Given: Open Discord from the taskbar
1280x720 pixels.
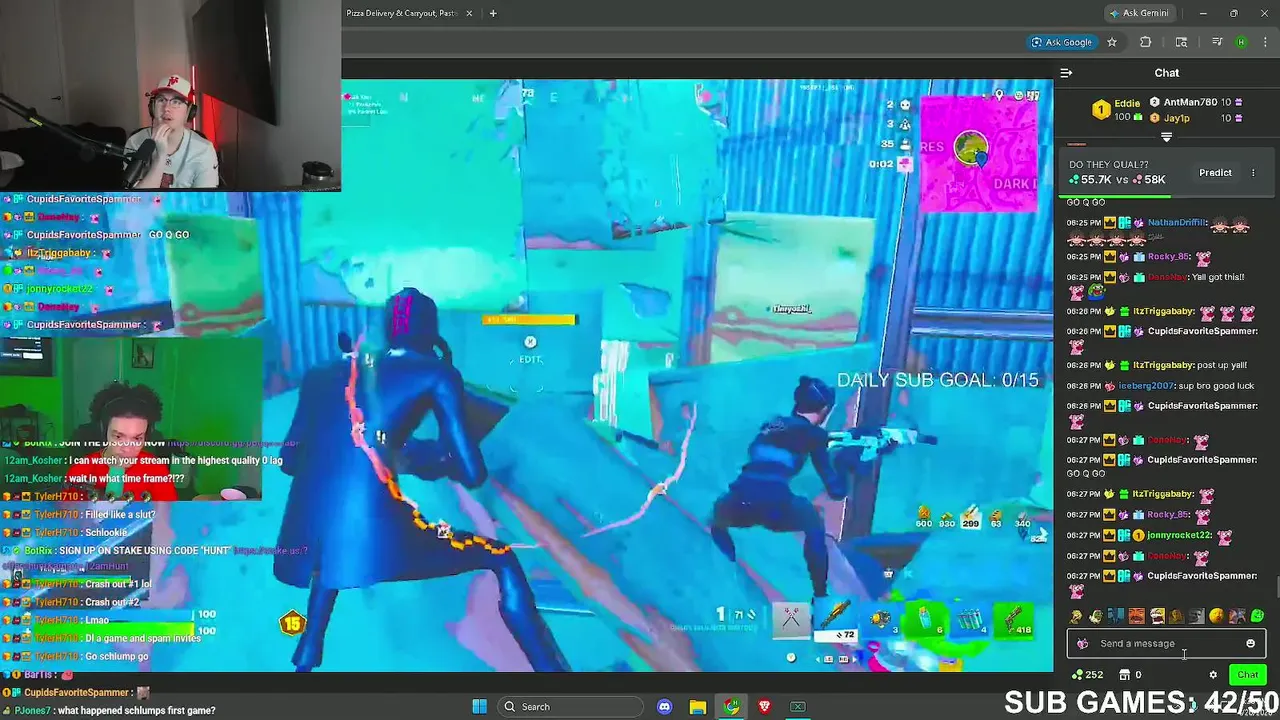Looking at the screenshot, I should [x=665, y=707].
